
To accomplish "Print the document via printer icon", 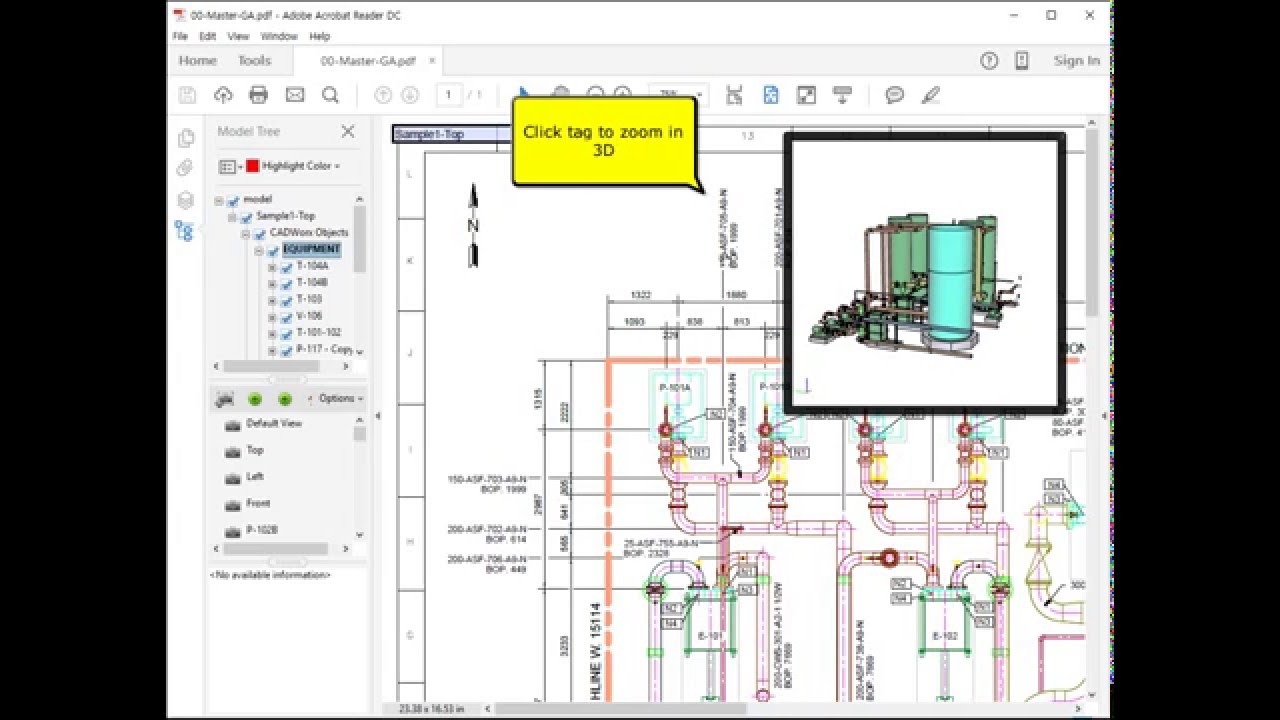I will click(258, 95).
